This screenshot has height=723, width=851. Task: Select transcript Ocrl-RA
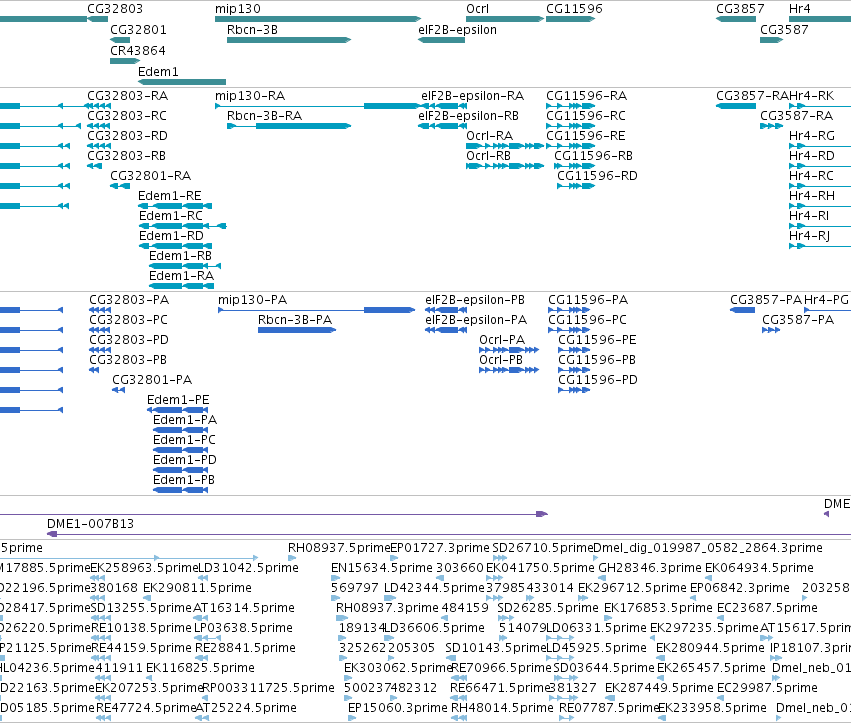coord(505,146)
